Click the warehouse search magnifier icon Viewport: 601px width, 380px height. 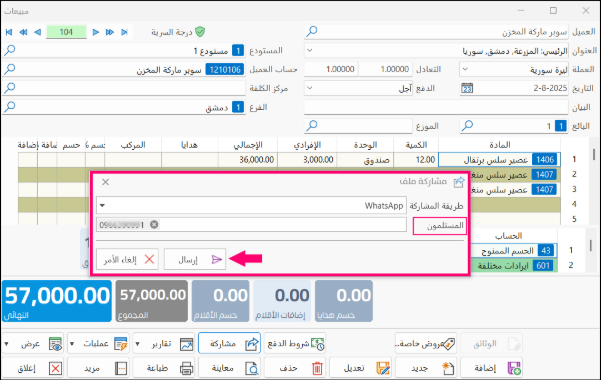pyautogui.click(x=10, y=50)
